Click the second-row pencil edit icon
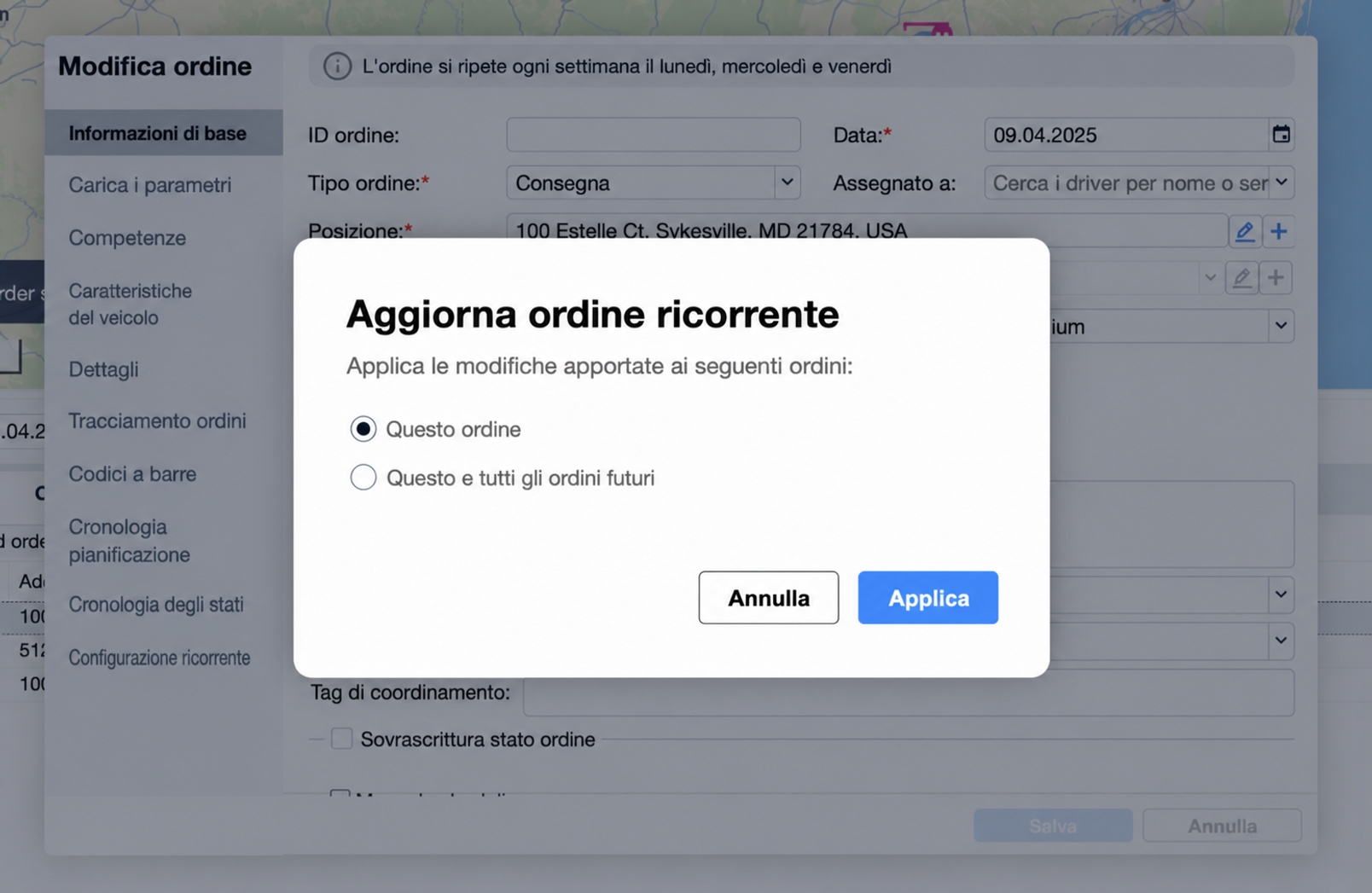Screen dimensions: 1372x893 pyautogui.click(x=1241, y=278)
